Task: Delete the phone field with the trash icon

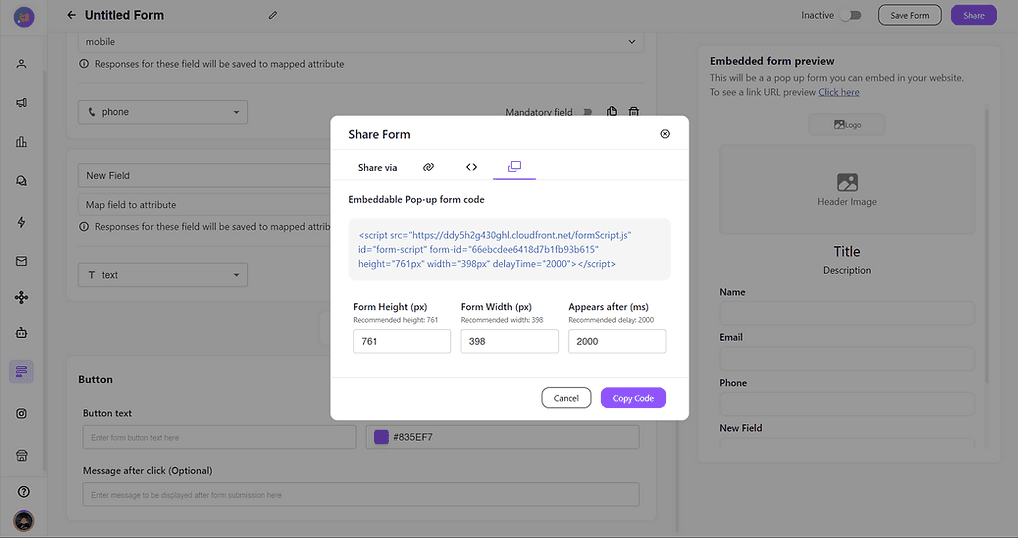Action: [634, 112]
